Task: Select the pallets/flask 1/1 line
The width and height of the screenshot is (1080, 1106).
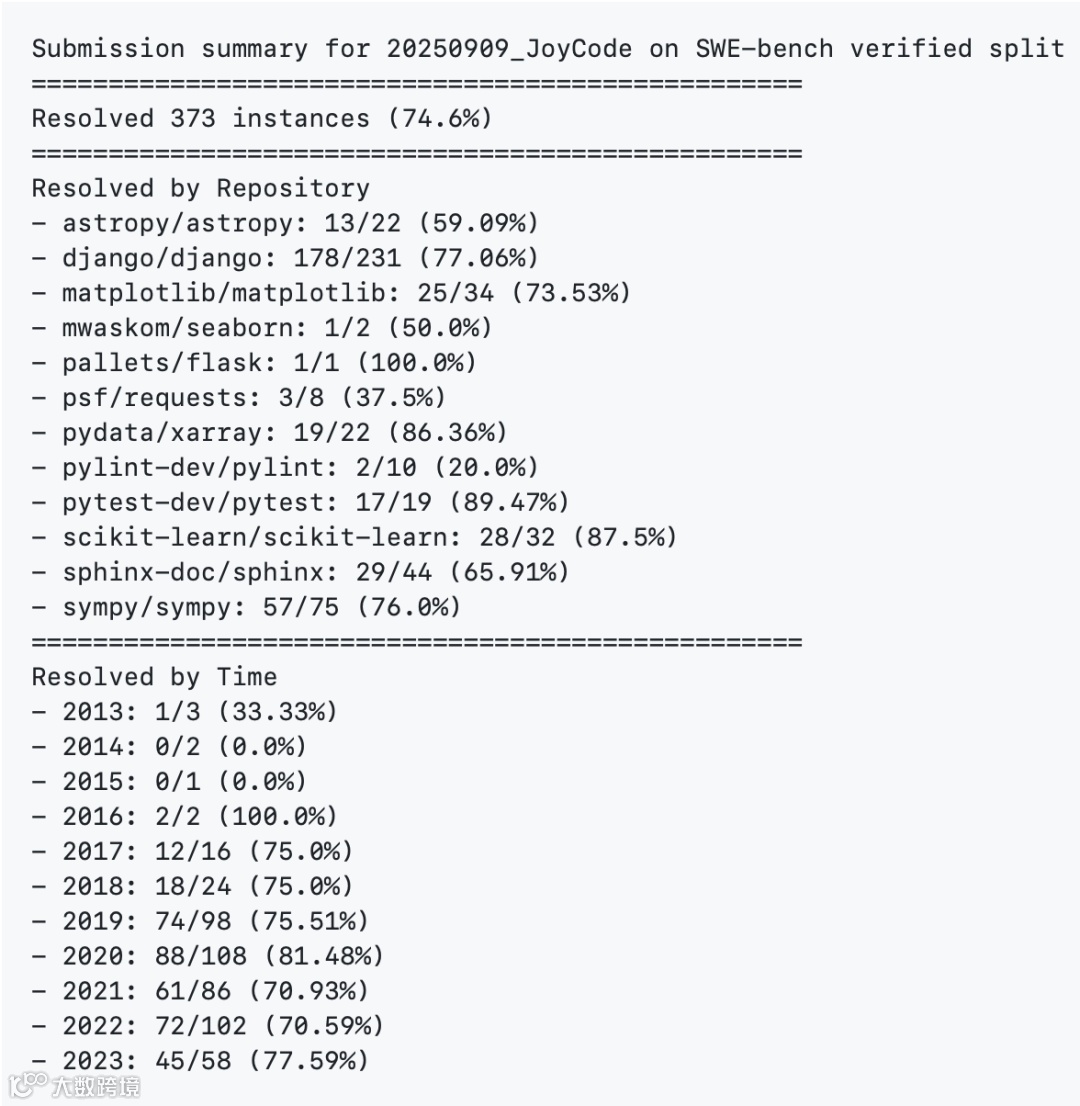Action: click(254, 363)
